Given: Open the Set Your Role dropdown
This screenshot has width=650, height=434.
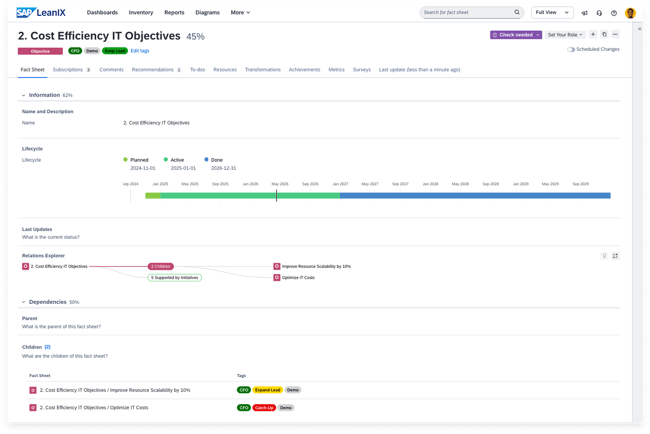Looking at the screenshot, I should click(x=565, y=35).
